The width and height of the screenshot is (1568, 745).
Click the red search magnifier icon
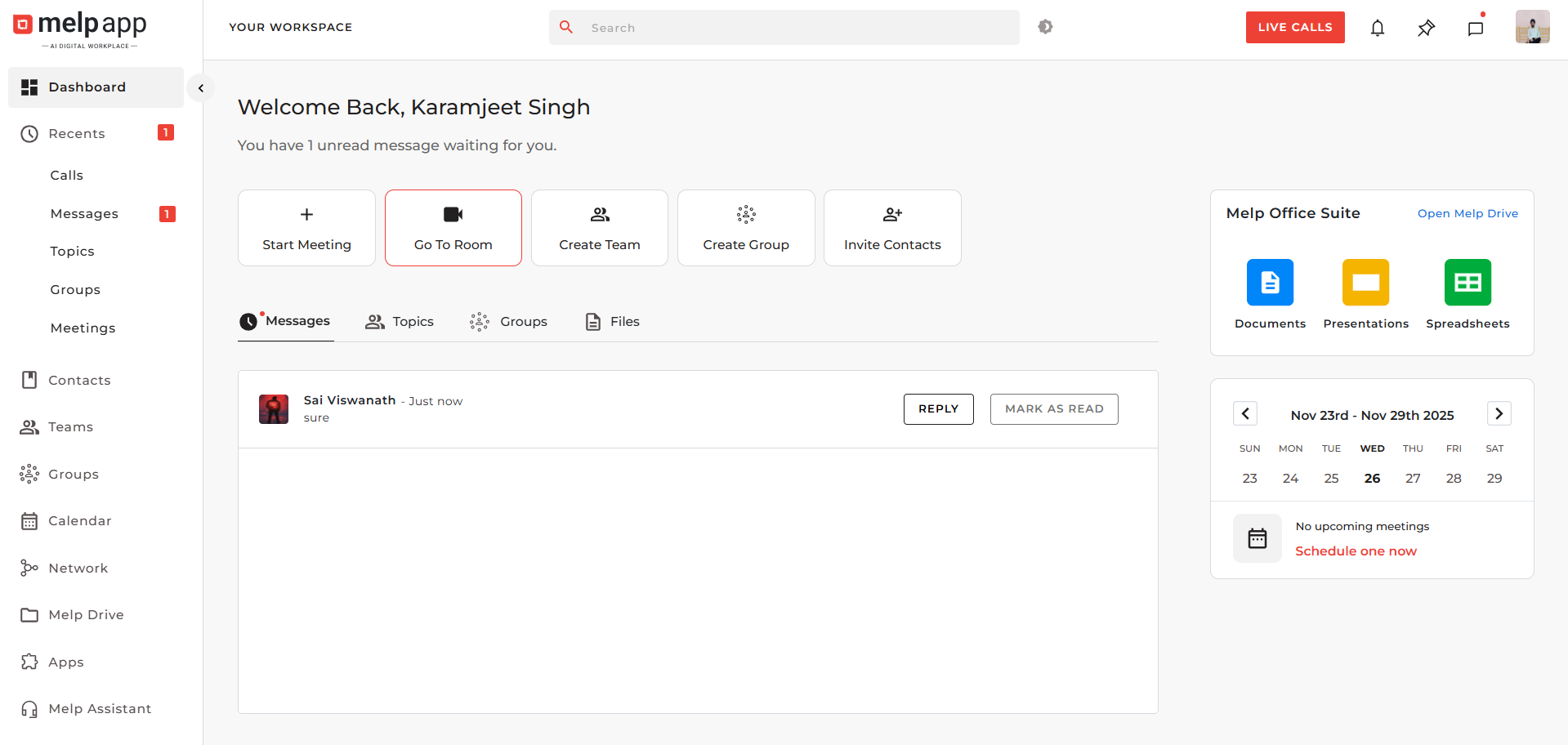tap(566, 27)
